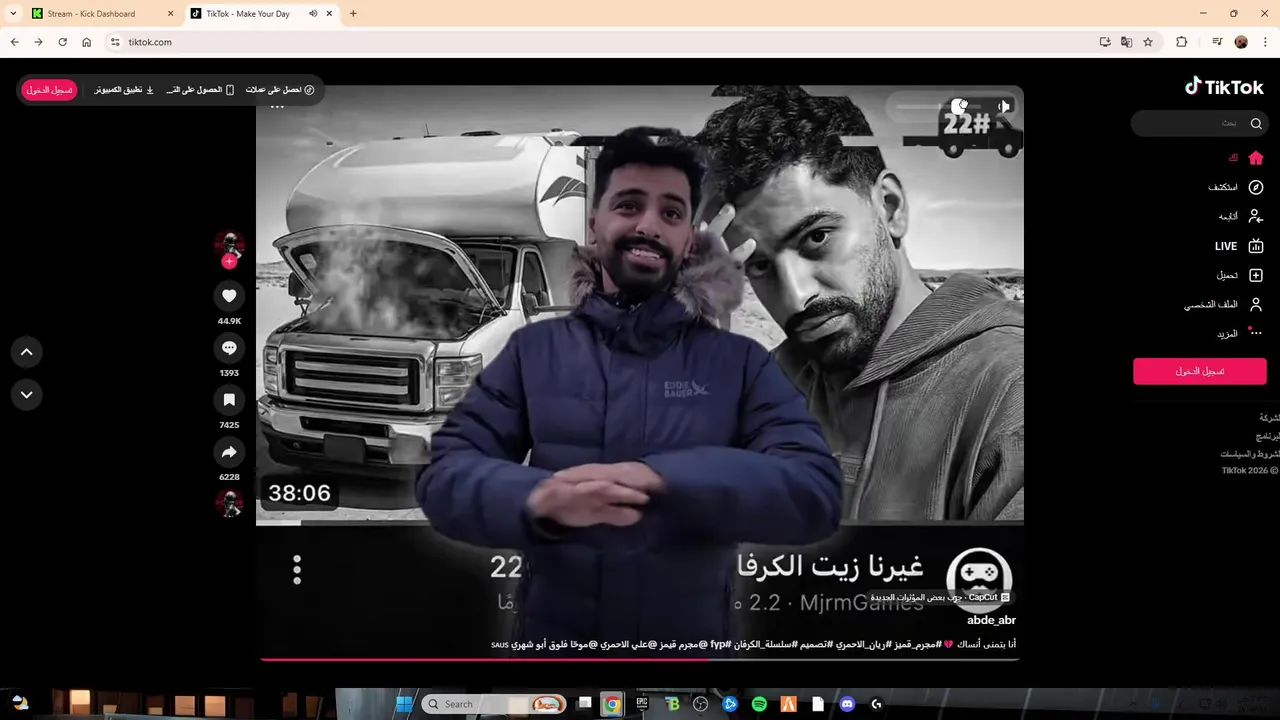Mute the video using the speaker icon
Screen dimensions: 1280x720
[1003, 106]
